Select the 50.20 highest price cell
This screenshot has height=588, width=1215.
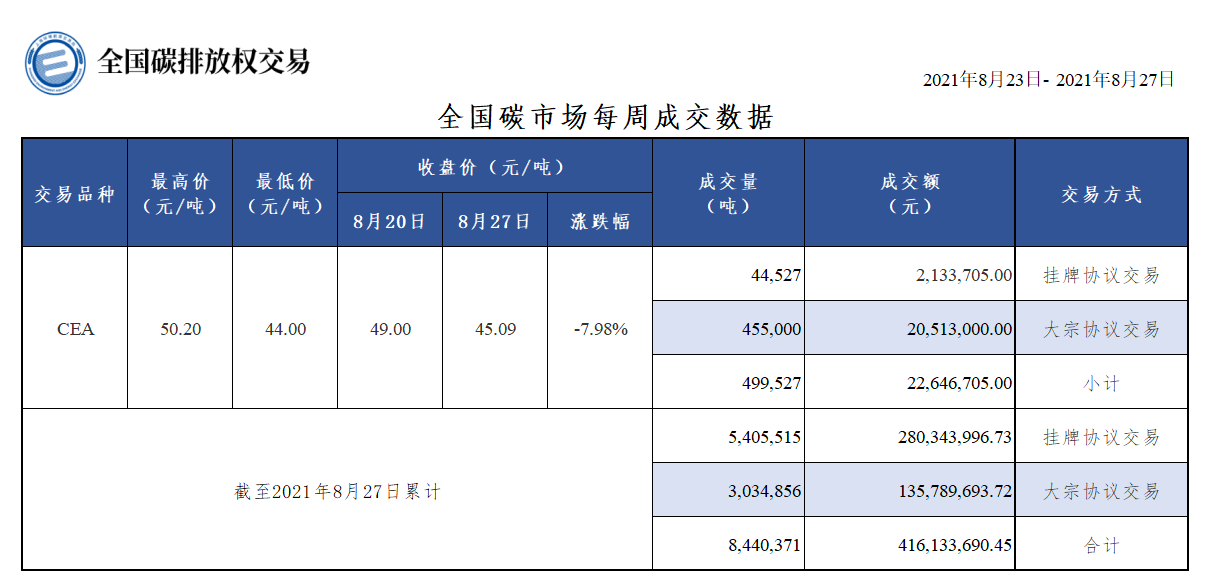click(x=180, y=329)
